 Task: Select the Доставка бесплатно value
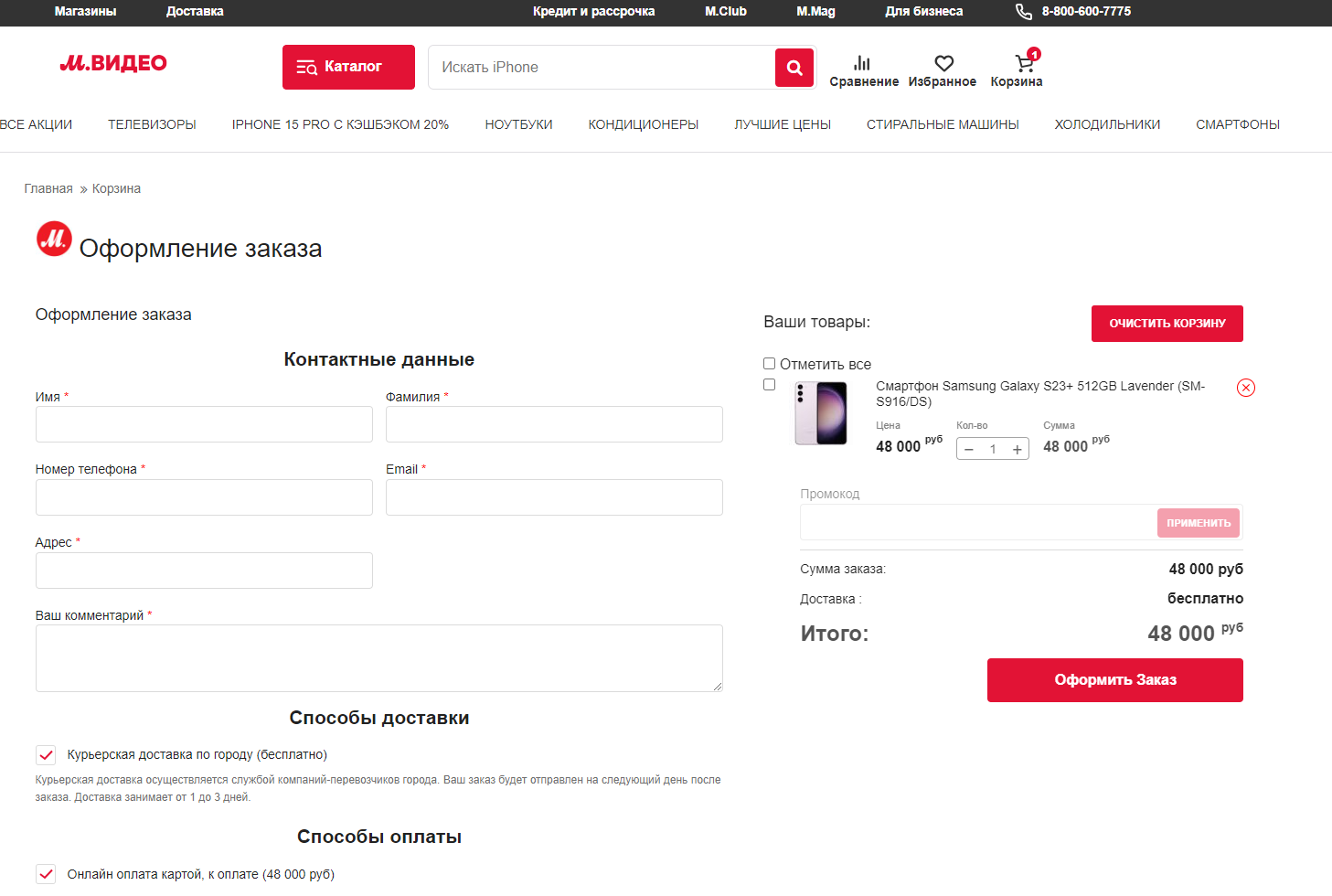[x=1205, y=599]
